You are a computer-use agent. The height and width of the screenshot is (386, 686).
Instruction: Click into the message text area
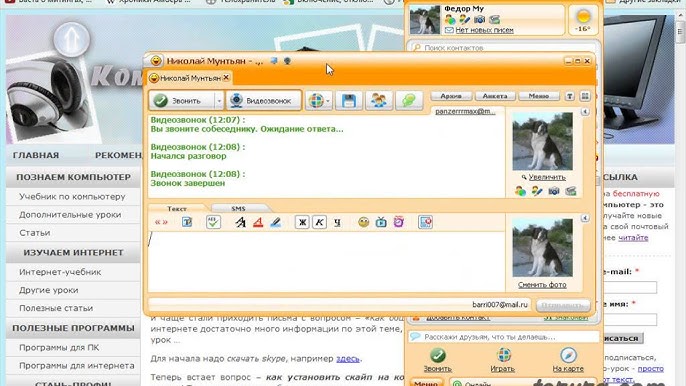pyautogui.click(x=326, y=261)
